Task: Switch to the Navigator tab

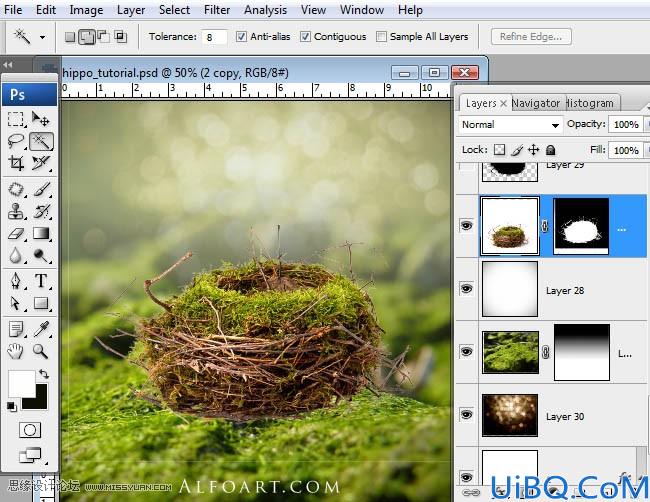Action: click(x=536, y=103)
